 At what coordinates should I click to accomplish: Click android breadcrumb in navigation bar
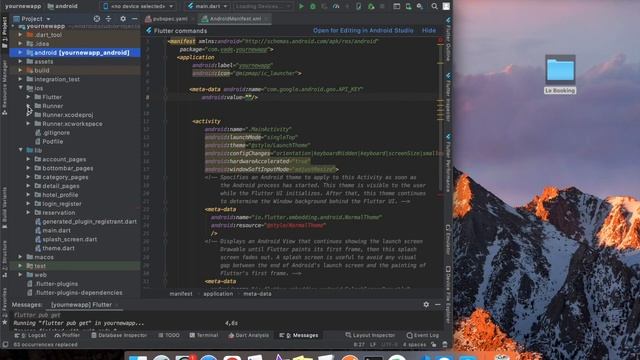62,6
